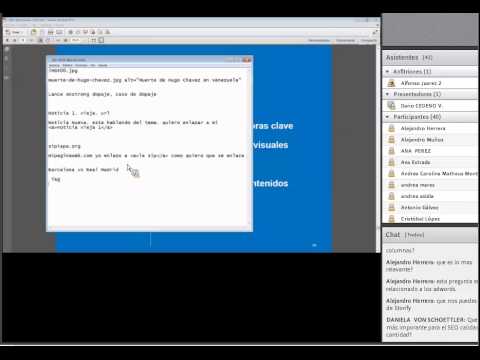Click Notepad line containing 'Lance Armstrong dopaje'
Image resolution: width=480 pixels, height=360 pixels.
(102, 94)
